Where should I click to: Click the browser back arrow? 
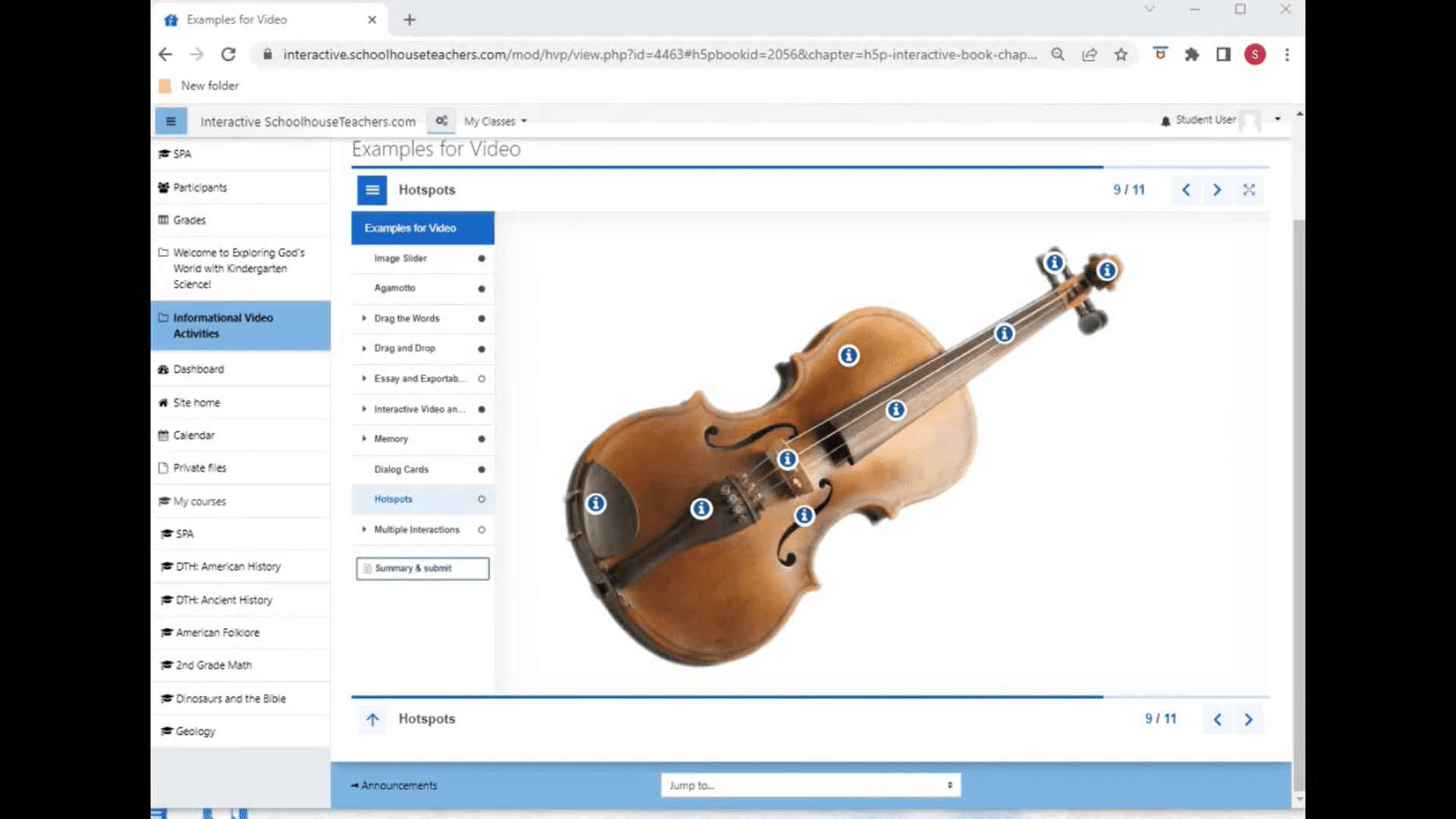tap(165, 55)
